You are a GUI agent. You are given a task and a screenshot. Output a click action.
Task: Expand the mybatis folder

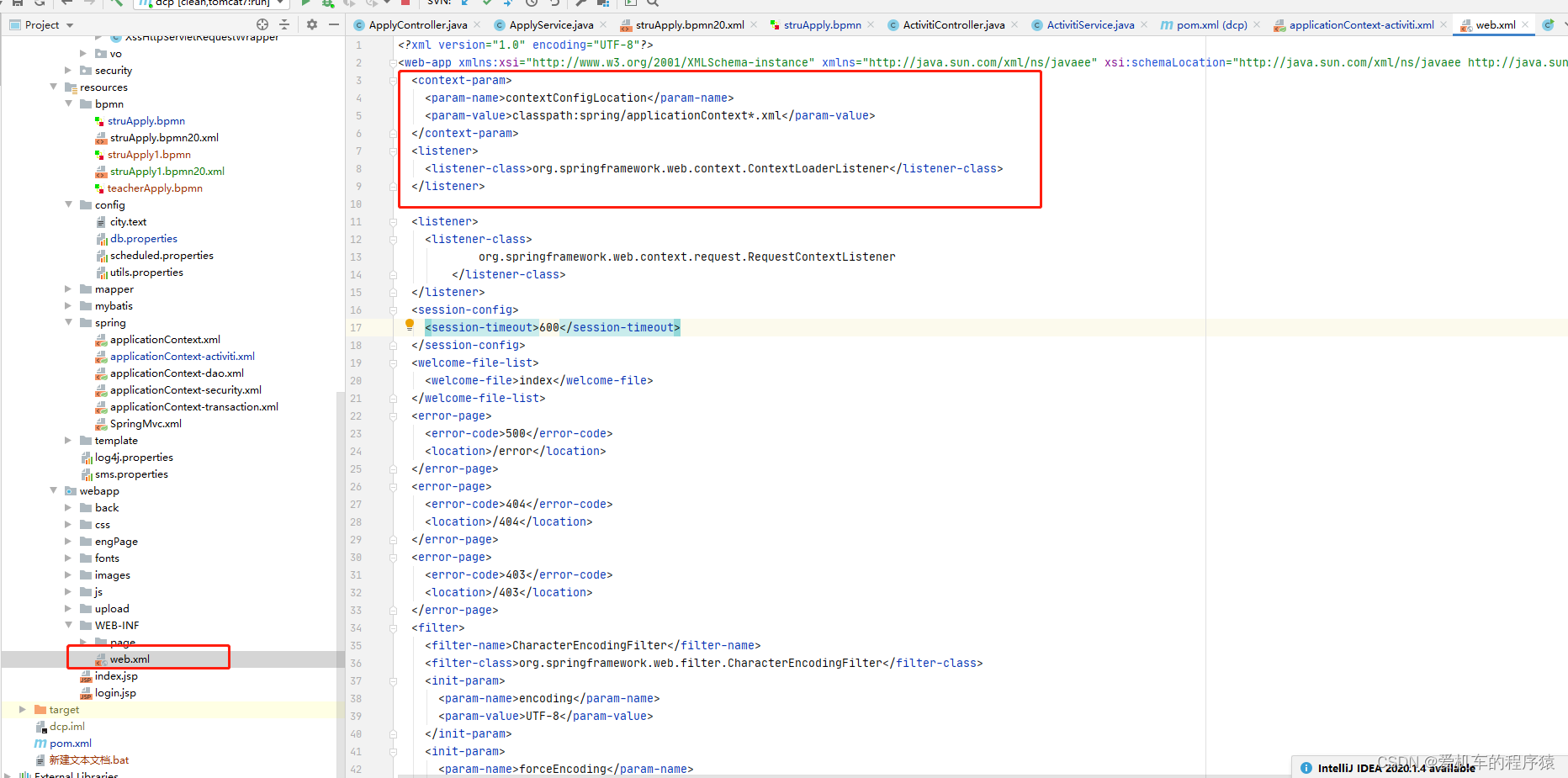pos(68,306)
